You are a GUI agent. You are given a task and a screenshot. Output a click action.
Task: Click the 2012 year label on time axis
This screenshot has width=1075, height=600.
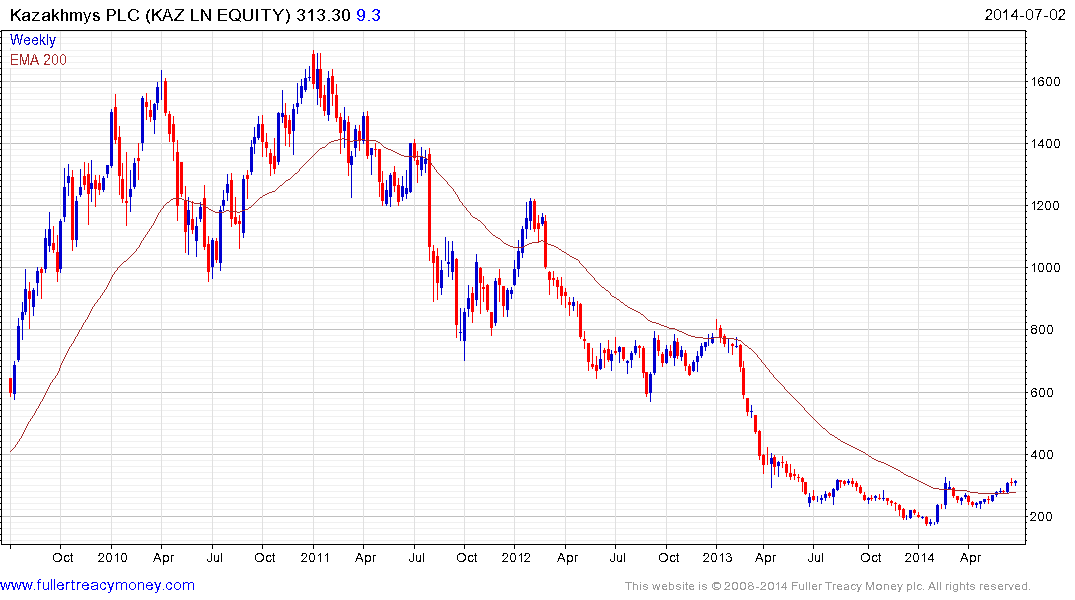click(x=516, y=557)
